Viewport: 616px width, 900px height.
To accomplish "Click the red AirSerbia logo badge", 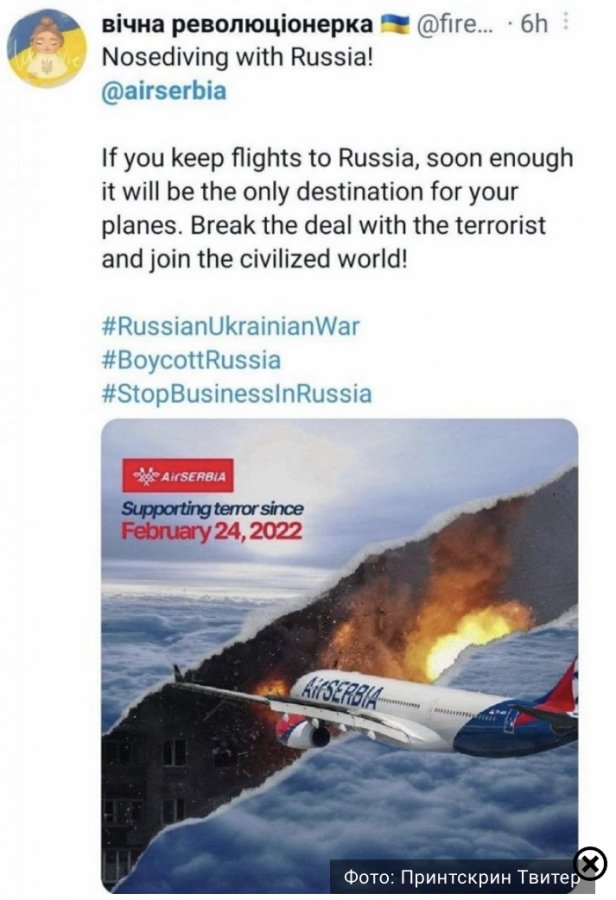I will click(x=177, y=475).
